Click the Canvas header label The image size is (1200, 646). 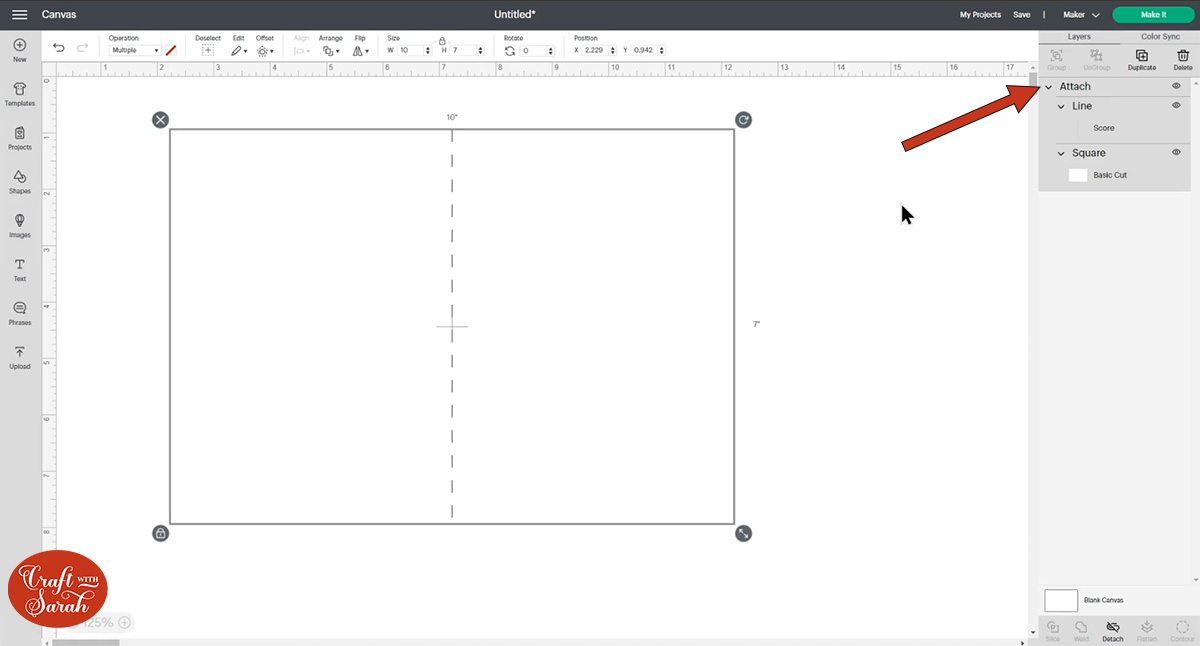click(59, 15)
